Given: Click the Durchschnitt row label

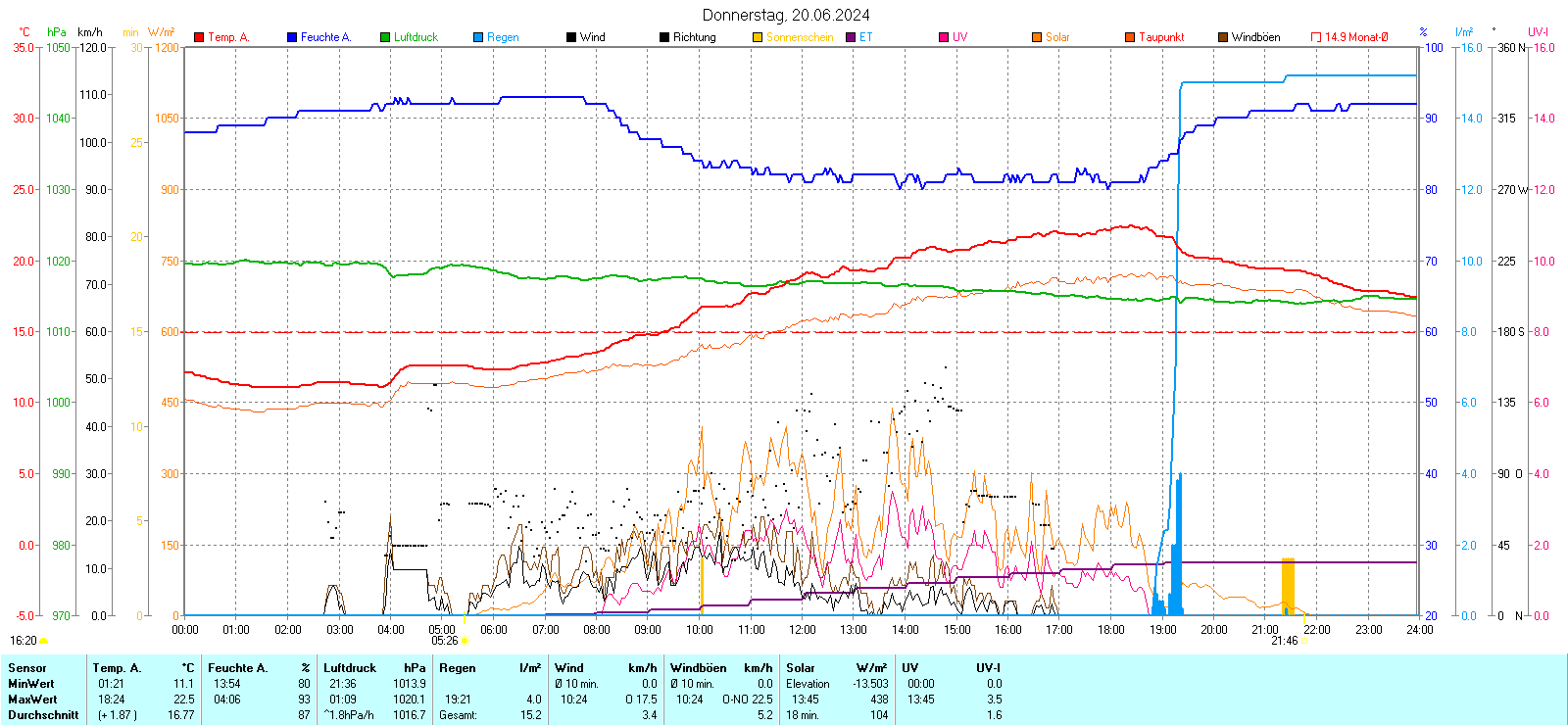Looking at the screenshot, I should coord(43,715).
